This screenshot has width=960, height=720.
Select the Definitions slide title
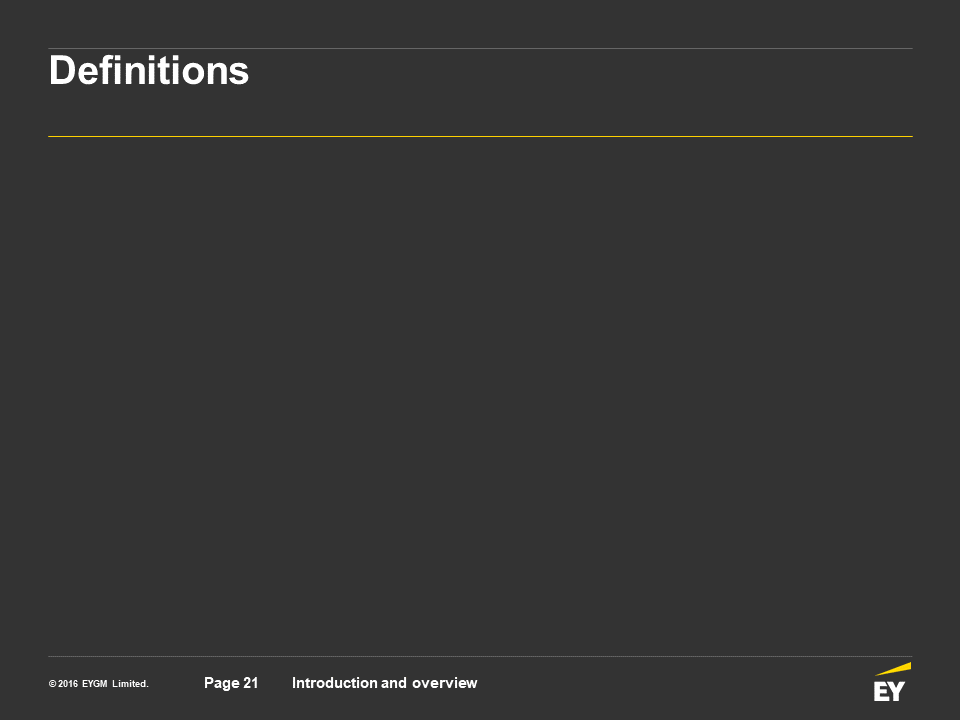point(149,70)
